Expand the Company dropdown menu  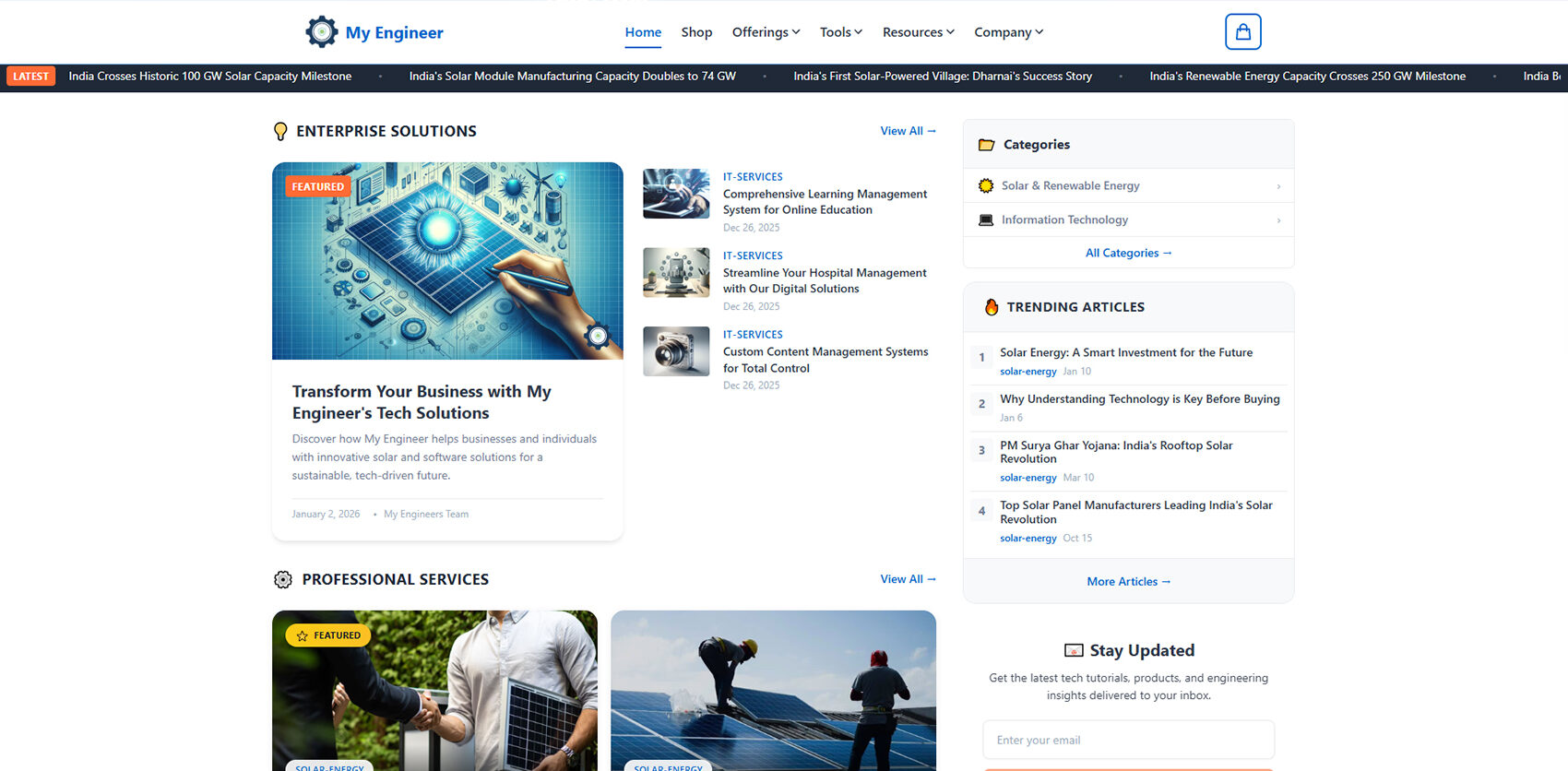[x=1008, y=32]
